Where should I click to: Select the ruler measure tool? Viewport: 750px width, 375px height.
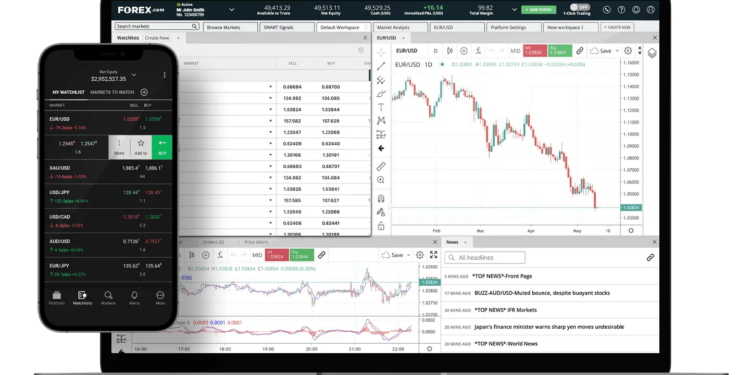(381, 166)
